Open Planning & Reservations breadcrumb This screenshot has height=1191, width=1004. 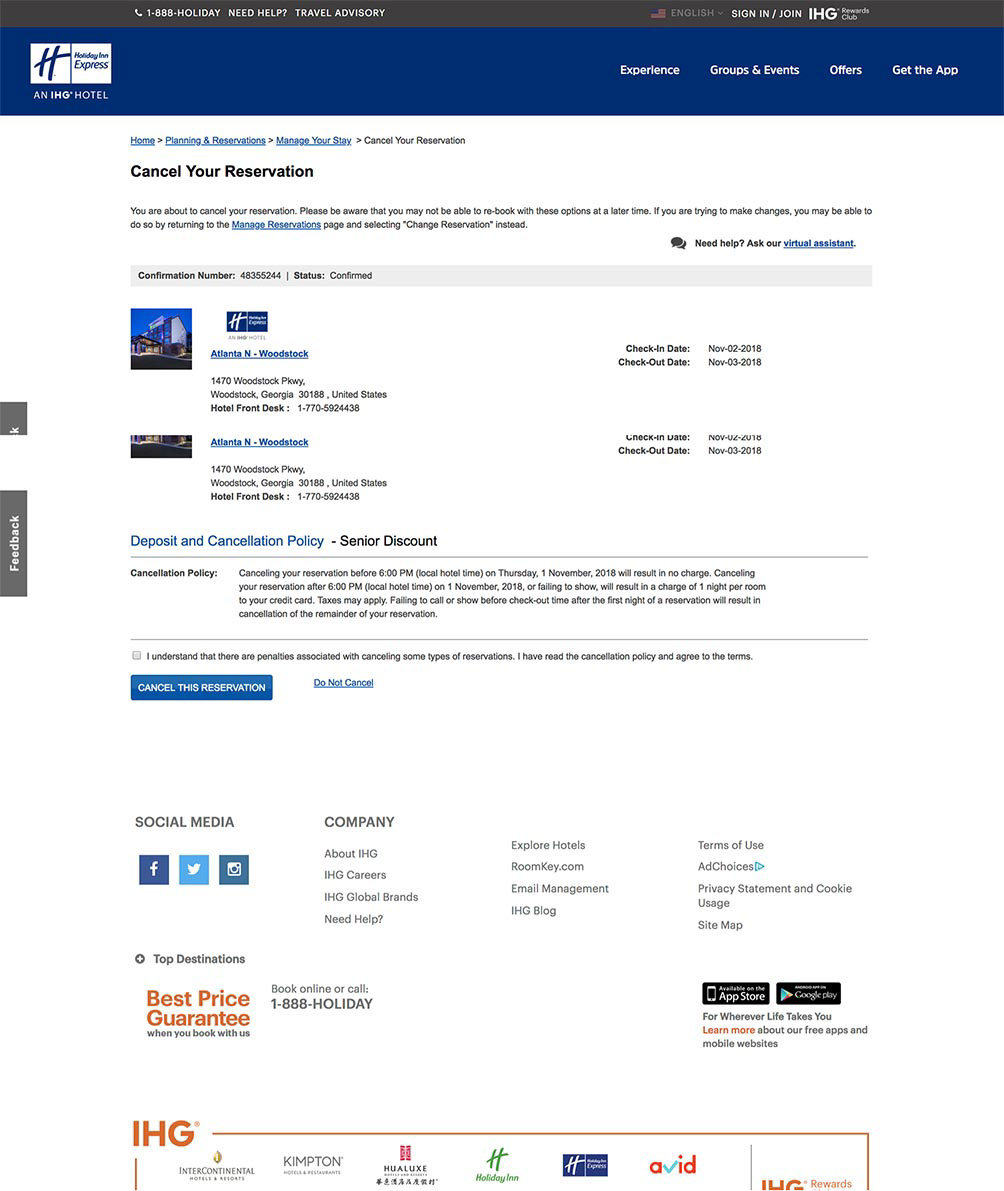point(215,141)
